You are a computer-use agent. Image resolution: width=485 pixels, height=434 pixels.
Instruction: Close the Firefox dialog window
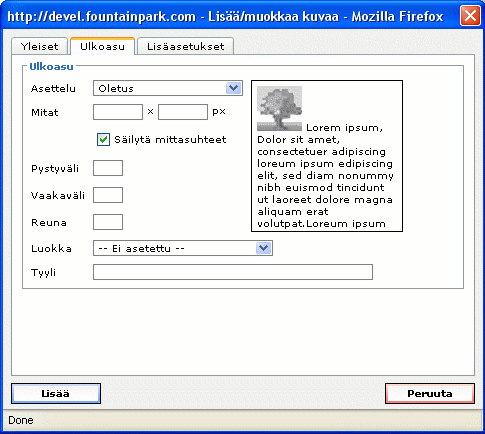(470, 15)
